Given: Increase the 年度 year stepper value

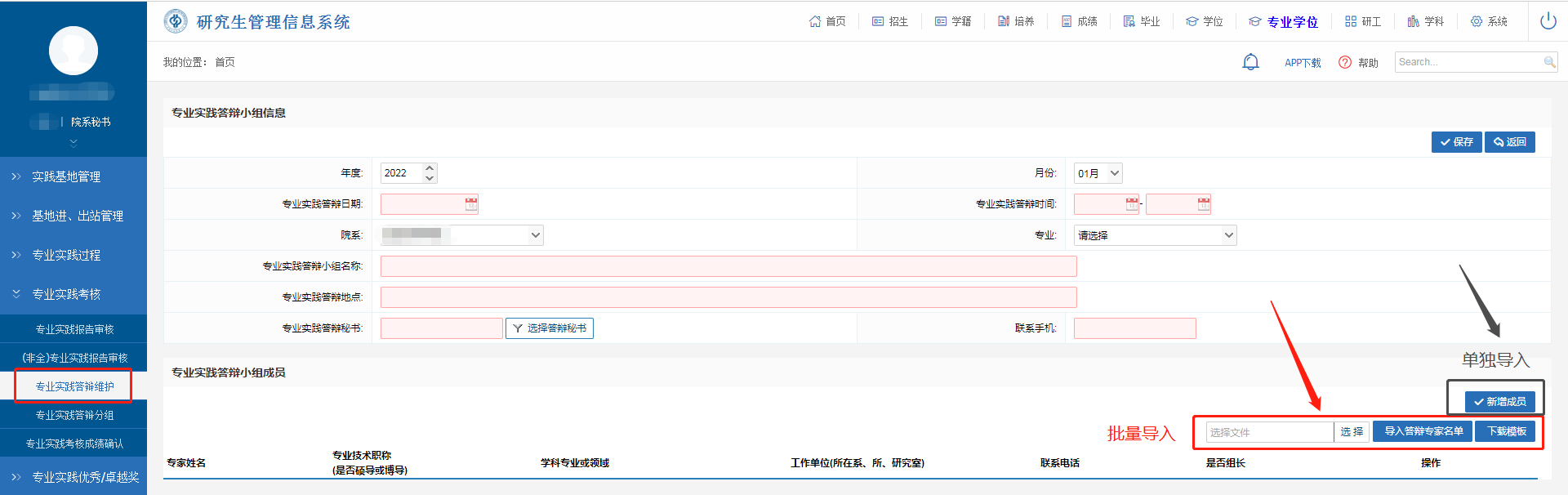Looking at the screenshot, I should tap(430, 168).
